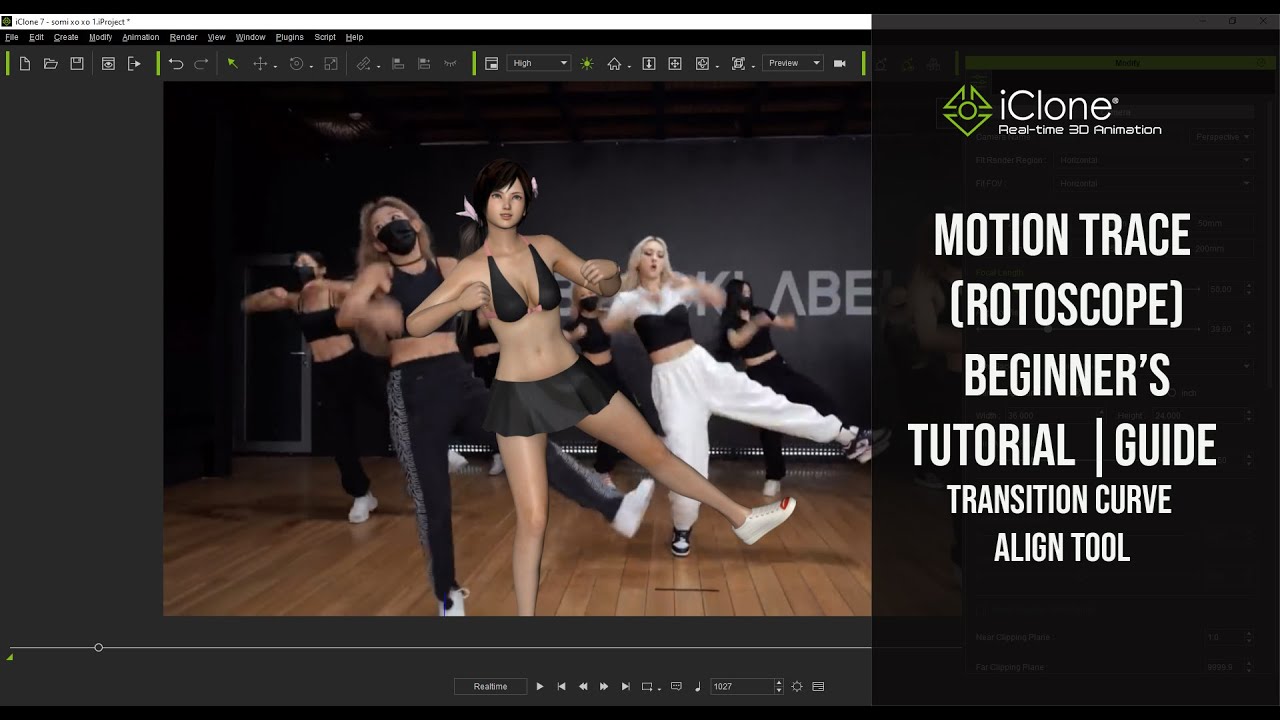Click the Realtime button

click(x=490, y=687)
